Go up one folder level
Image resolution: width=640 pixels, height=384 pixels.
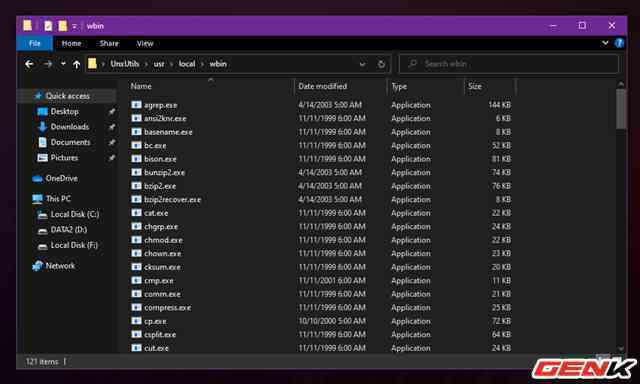coord(76,64)
